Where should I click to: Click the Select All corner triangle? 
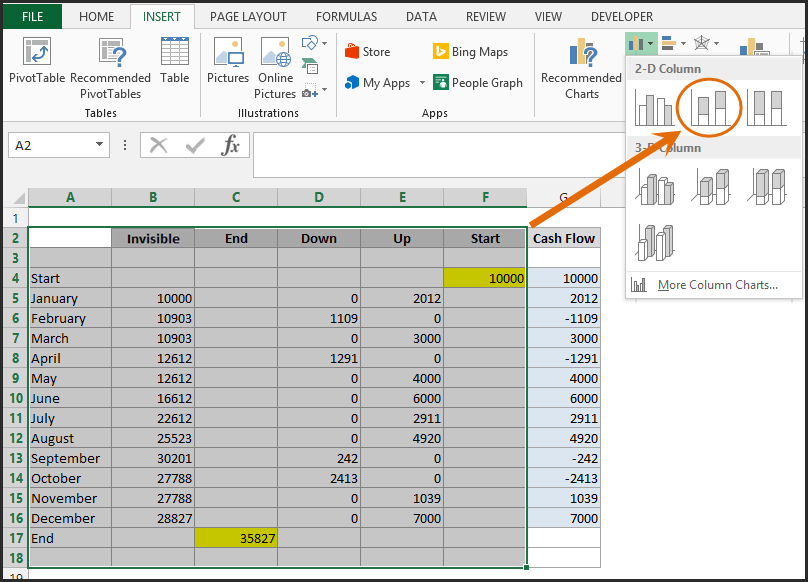point(19,198)
